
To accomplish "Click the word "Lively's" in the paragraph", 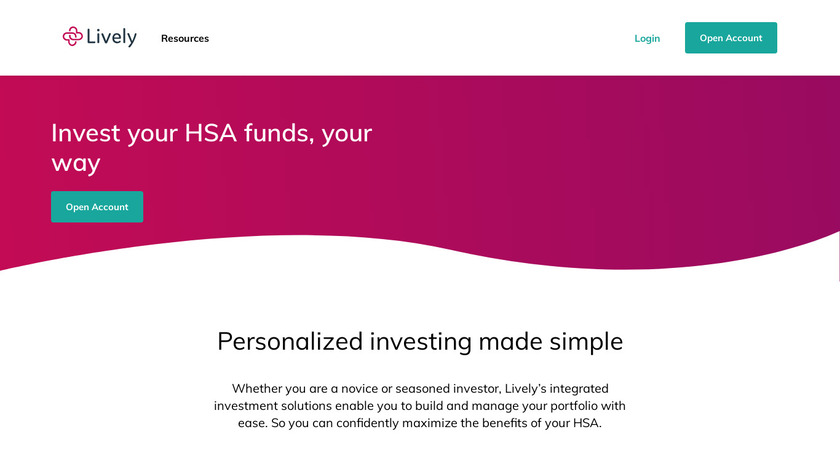I will click(504, 388).
